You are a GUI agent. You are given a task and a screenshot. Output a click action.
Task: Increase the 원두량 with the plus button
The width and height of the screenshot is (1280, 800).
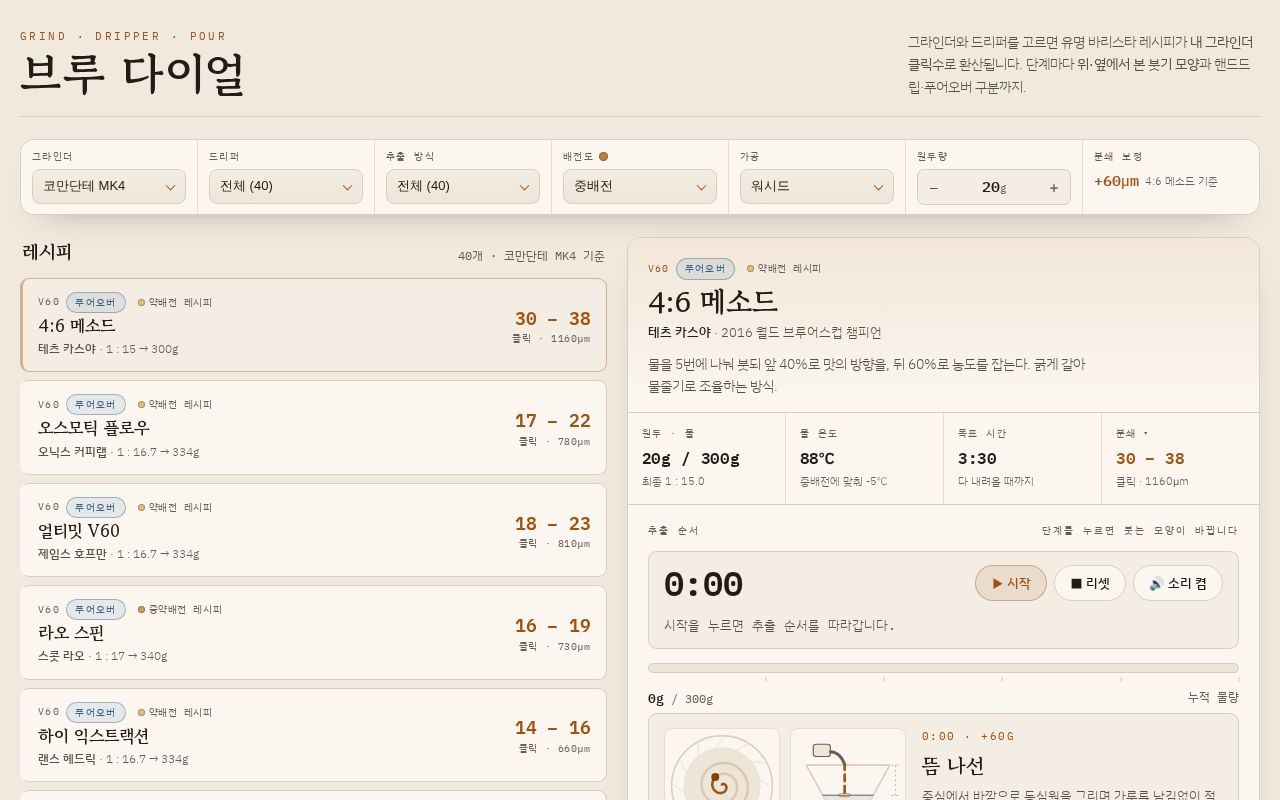tap(1053, 187)
